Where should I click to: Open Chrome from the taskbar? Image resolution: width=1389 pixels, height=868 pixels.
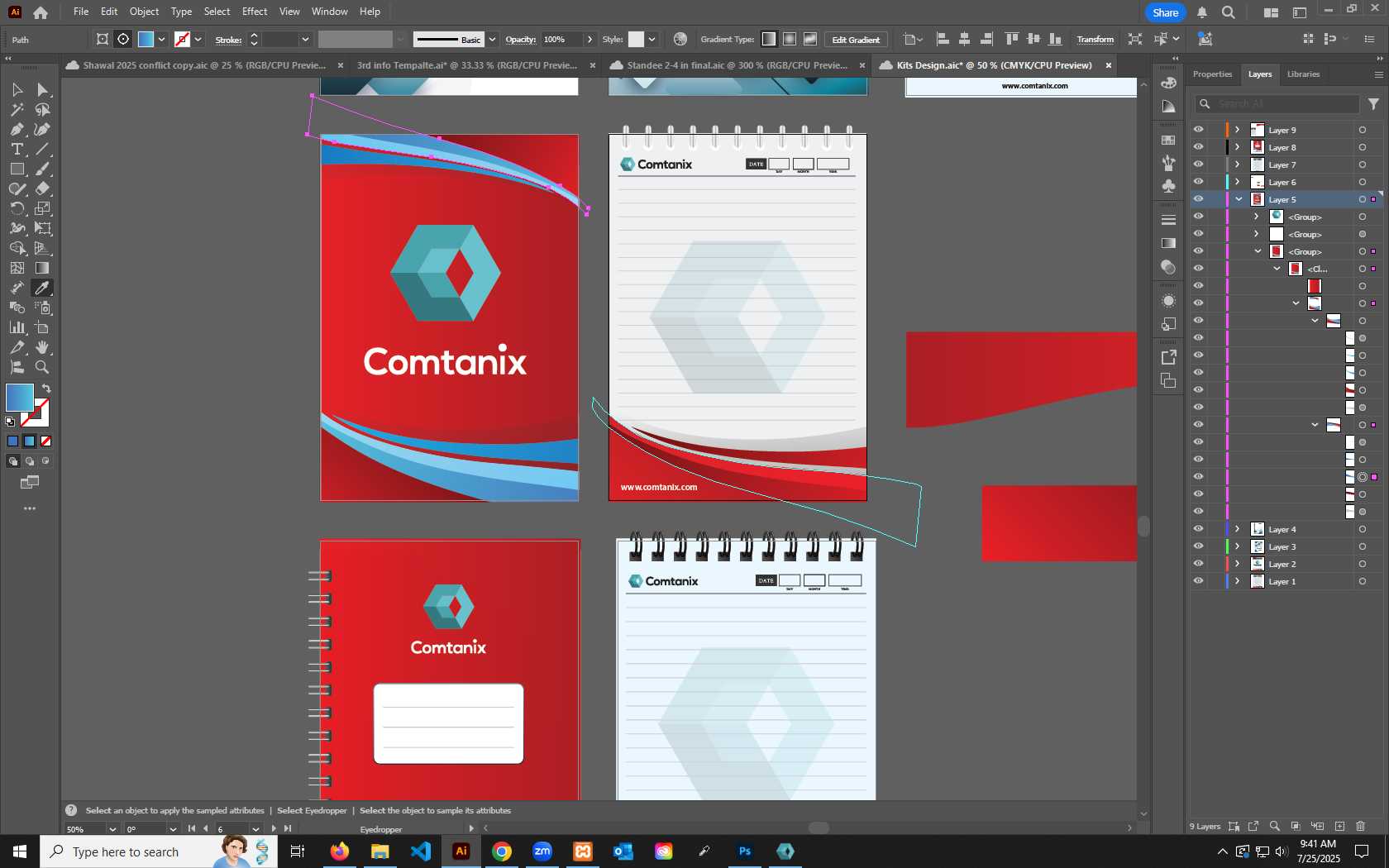click(x=502, y=851)
